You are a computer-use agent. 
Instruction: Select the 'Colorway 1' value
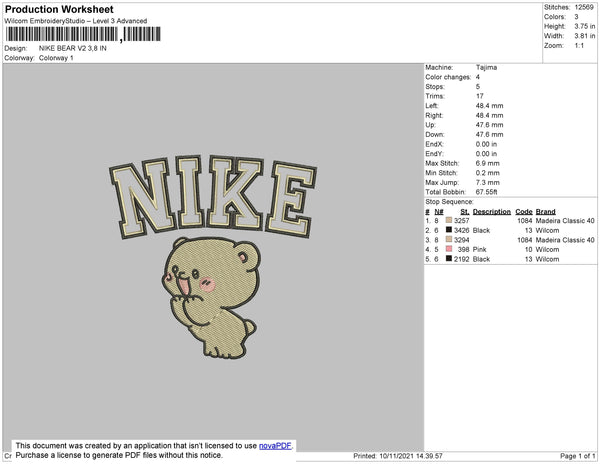coord(56,58)
